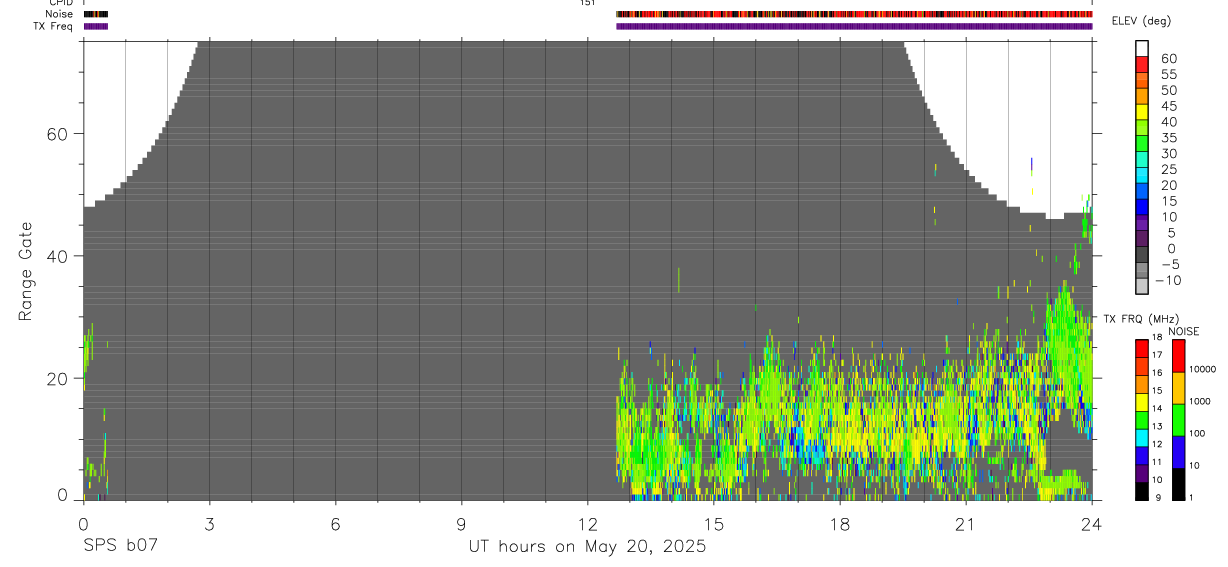Click the '18' tick on the UT hours axis
The width and height of the screenshot is (1228, 567).
pyautogui.click(x=840, y=524)
